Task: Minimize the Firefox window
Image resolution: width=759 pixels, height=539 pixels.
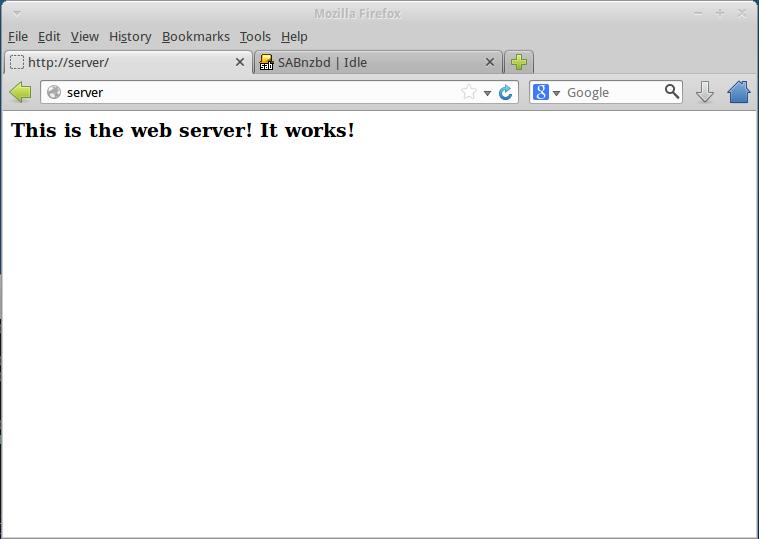Action: 698,13
